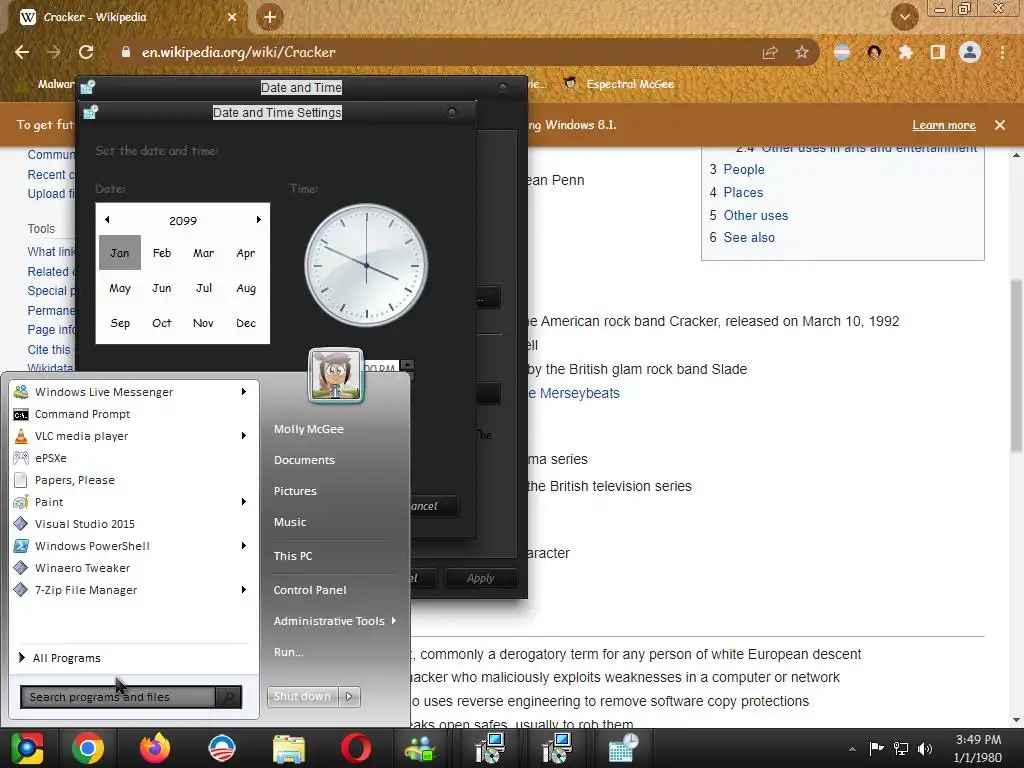
Task: Open Papers, Please from Start menu
Action: (x=131, y=480)
